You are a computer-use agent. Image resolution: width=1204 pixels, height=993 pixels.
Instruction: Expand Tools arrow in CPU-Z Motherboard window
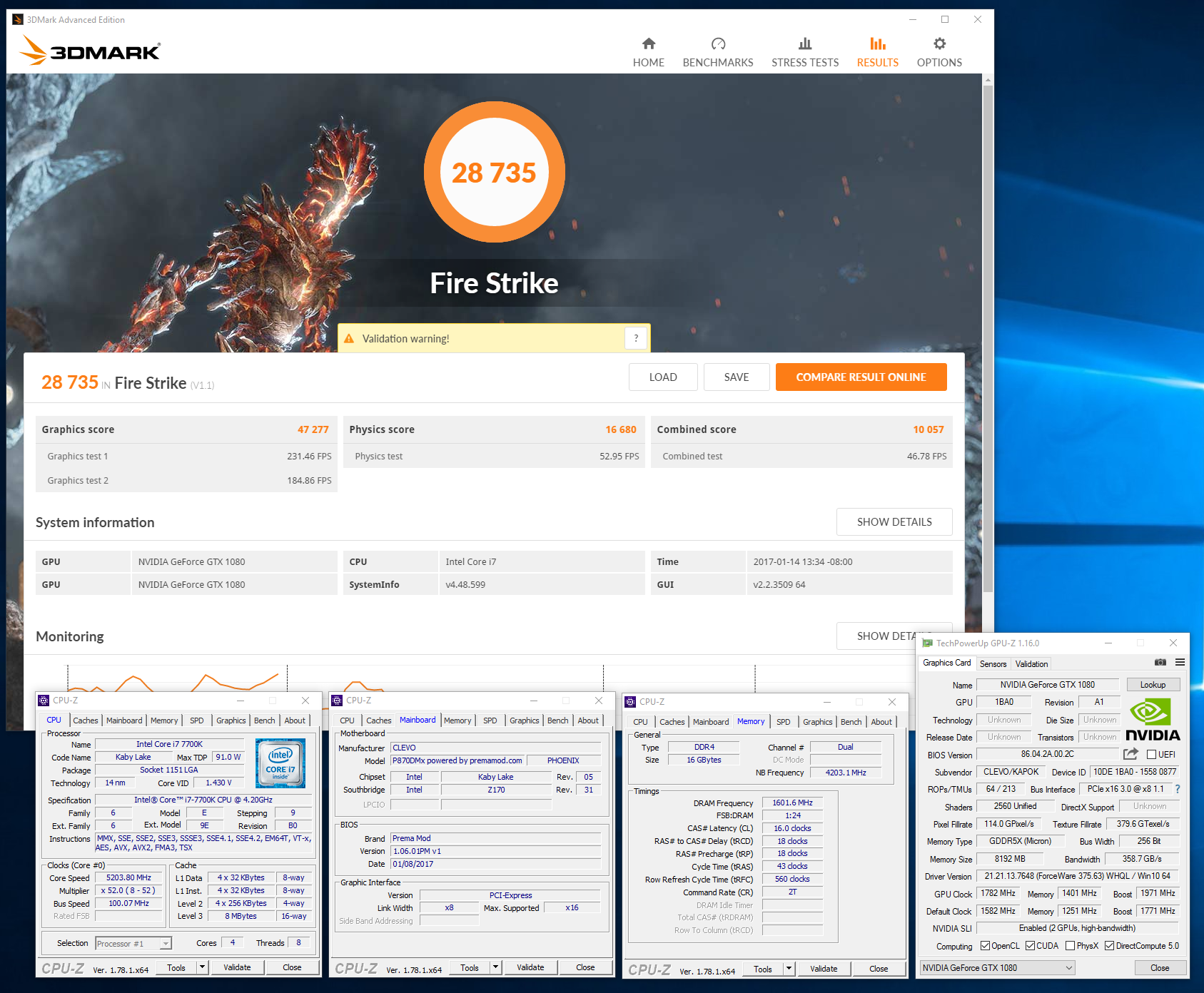(496, 967)
